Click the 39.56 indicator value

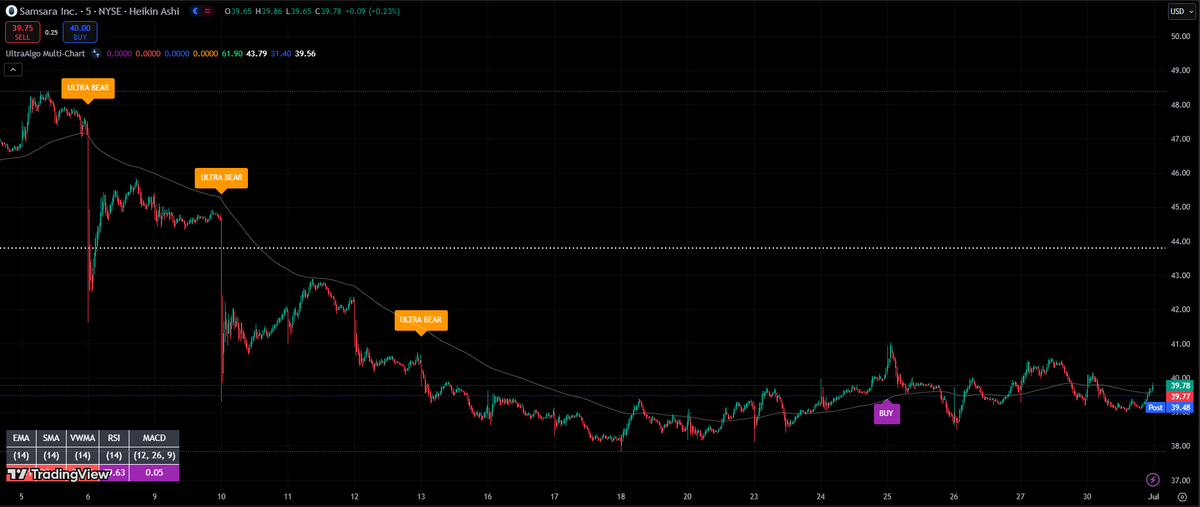point(306,53)
